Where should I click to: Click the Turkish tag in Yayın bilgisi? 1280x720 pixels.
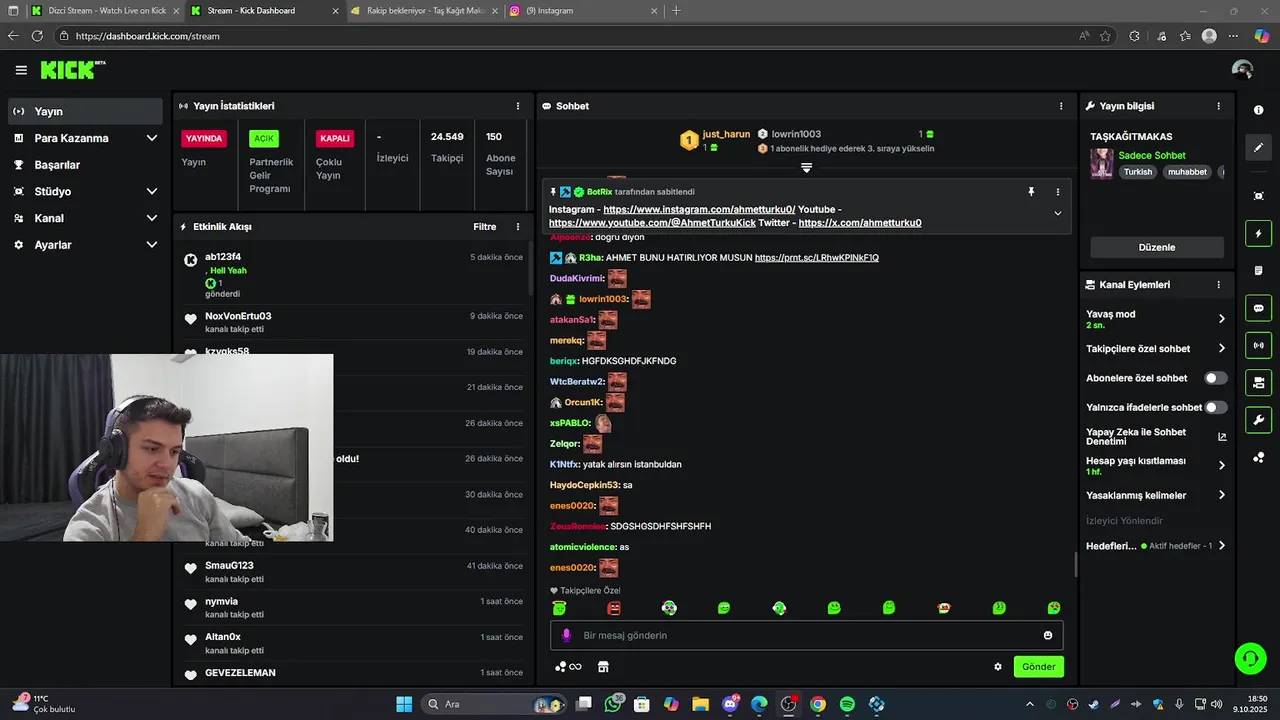coord(1137,172)
